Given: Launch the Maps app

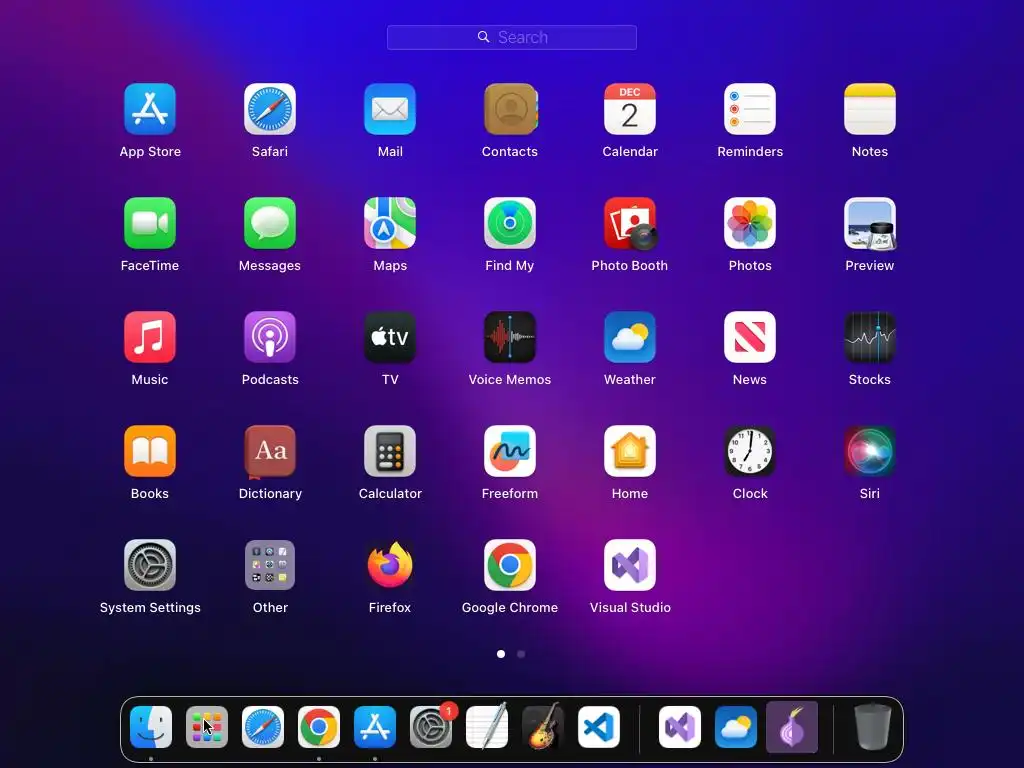Looking at the screenshot, I should pyautogui.click(x=390, y=223).
